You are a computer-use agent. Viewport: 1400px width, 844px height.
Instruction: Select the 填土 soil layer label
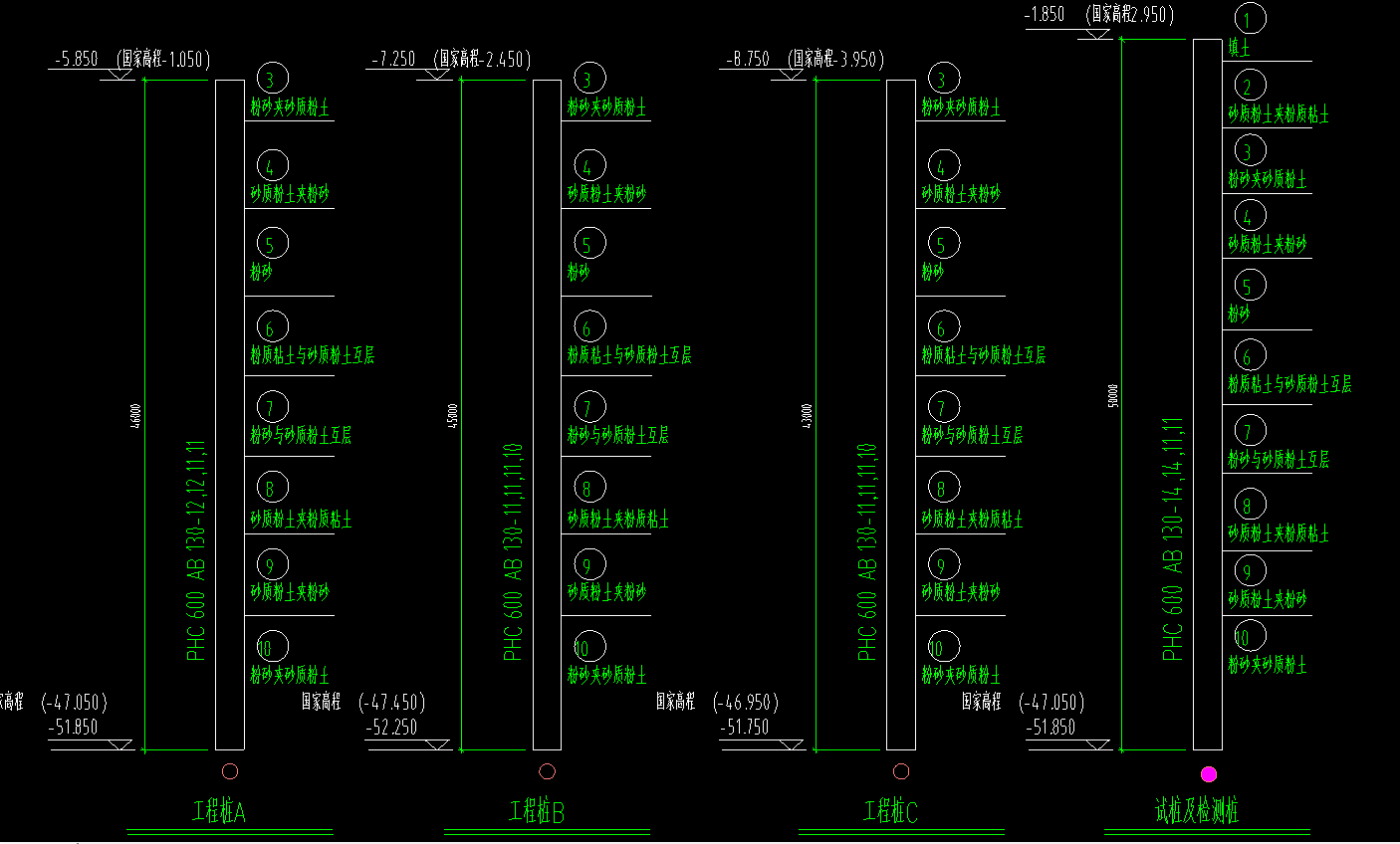click(x=1238, y=49)
